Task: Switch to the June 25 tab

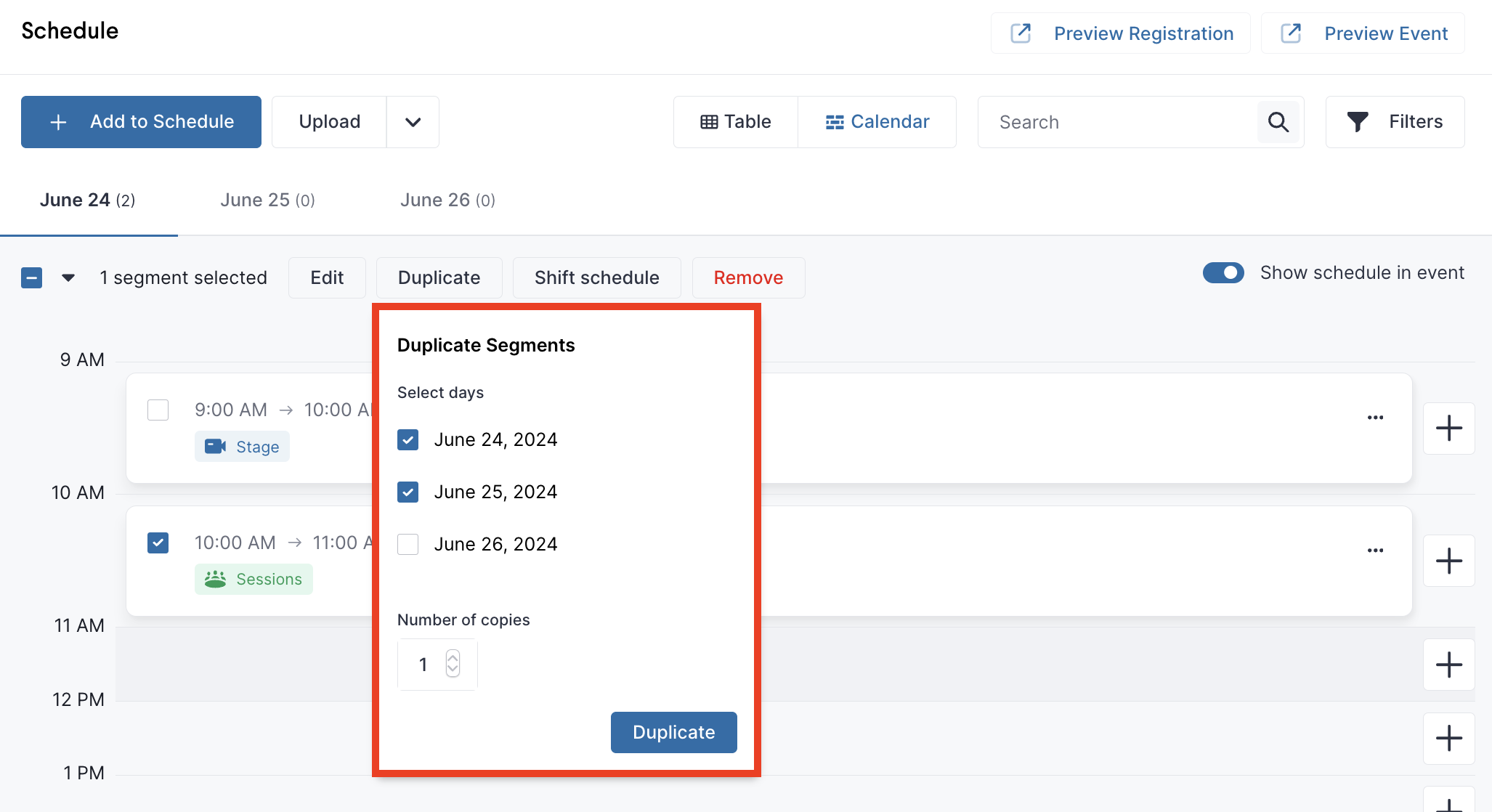Action: coord(267,200)
